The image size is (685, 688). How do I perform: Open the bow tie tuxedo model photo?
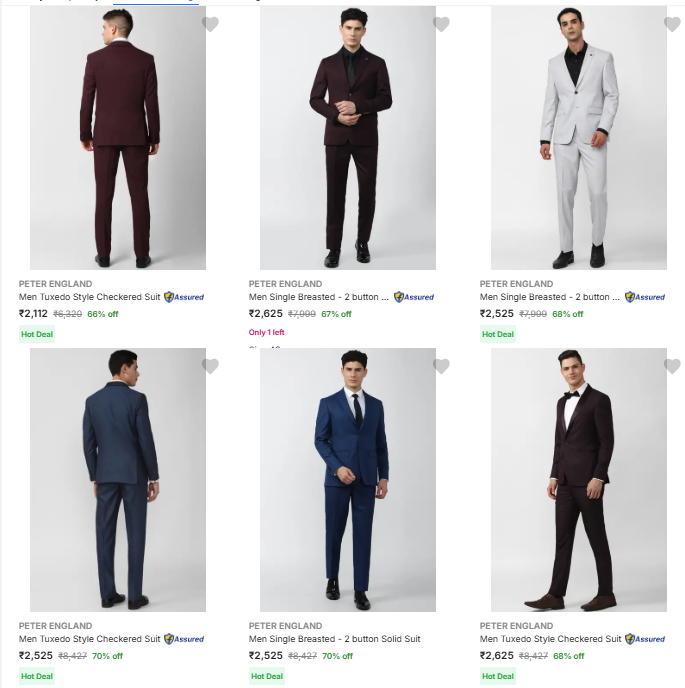point(579,480)
